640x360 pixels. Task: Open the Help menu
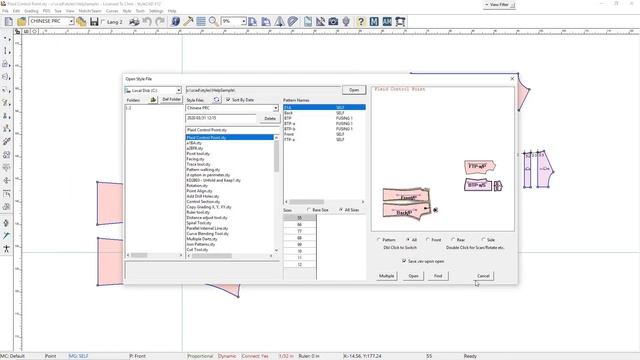172,11
